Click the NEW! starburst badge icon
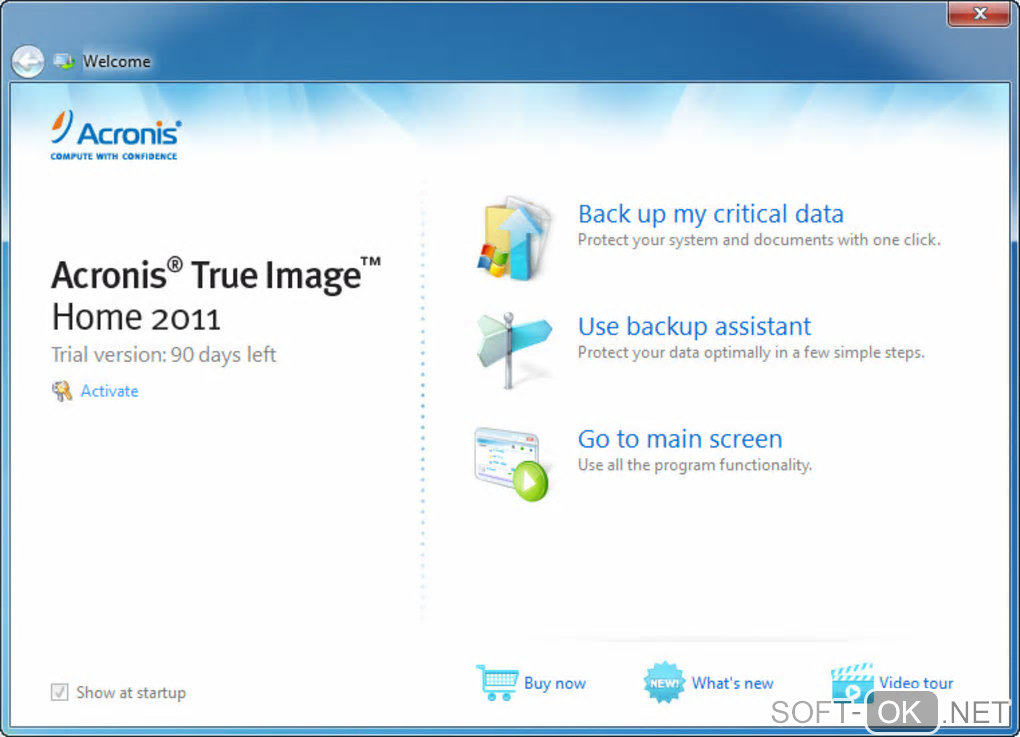The image size is (1020, 737). (664, 683)
